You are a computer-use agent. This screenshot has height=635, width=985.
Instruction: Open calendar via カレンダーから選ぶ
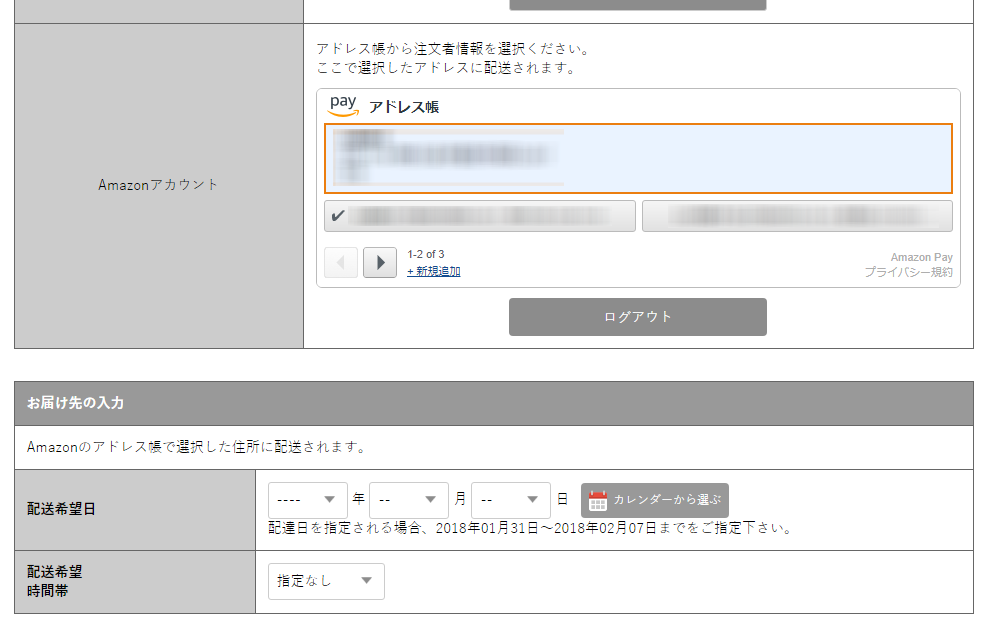(x=655, y=500)
